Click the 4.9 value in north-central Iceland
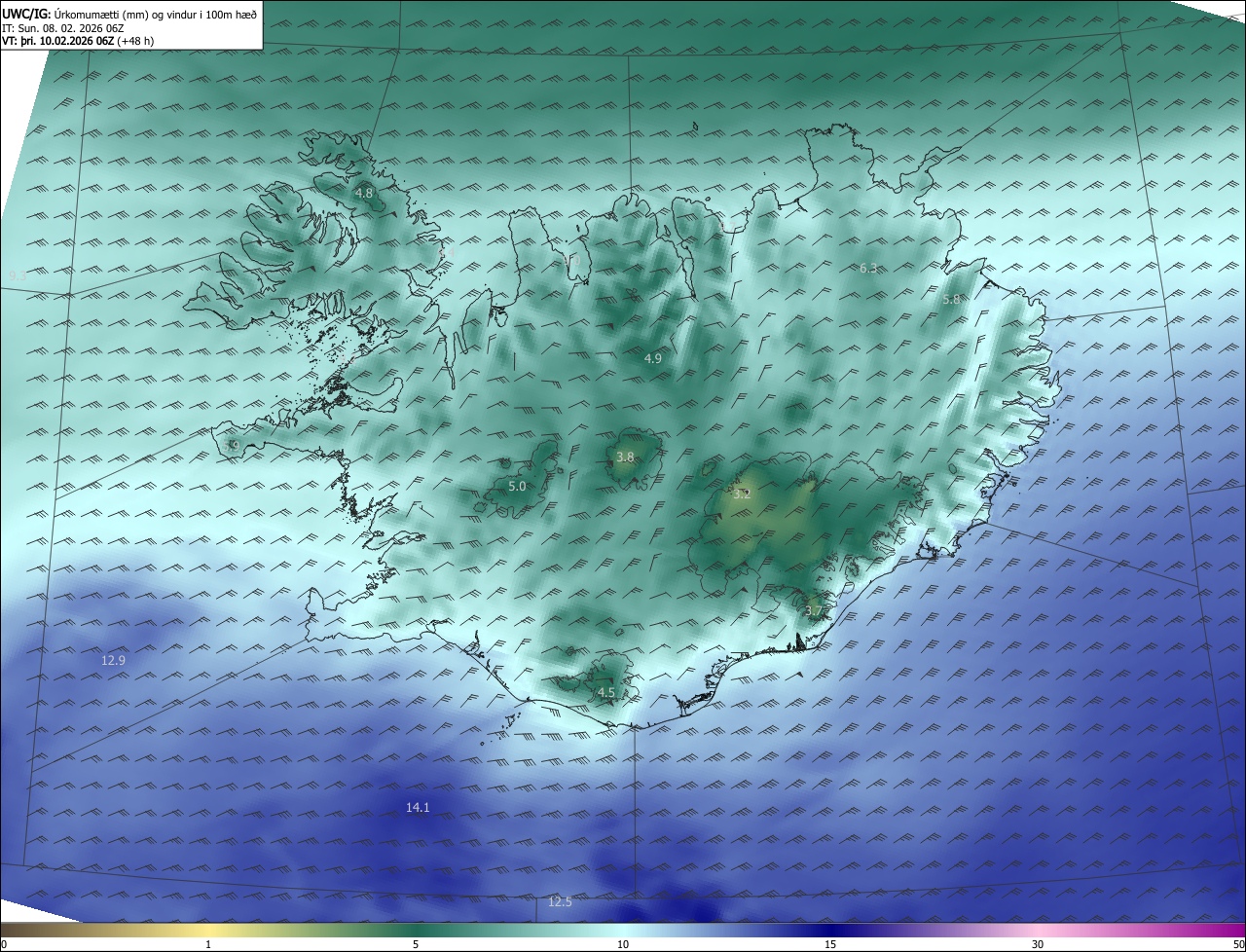Screen dimensions: 1246x952 click(x=653, y=358)
